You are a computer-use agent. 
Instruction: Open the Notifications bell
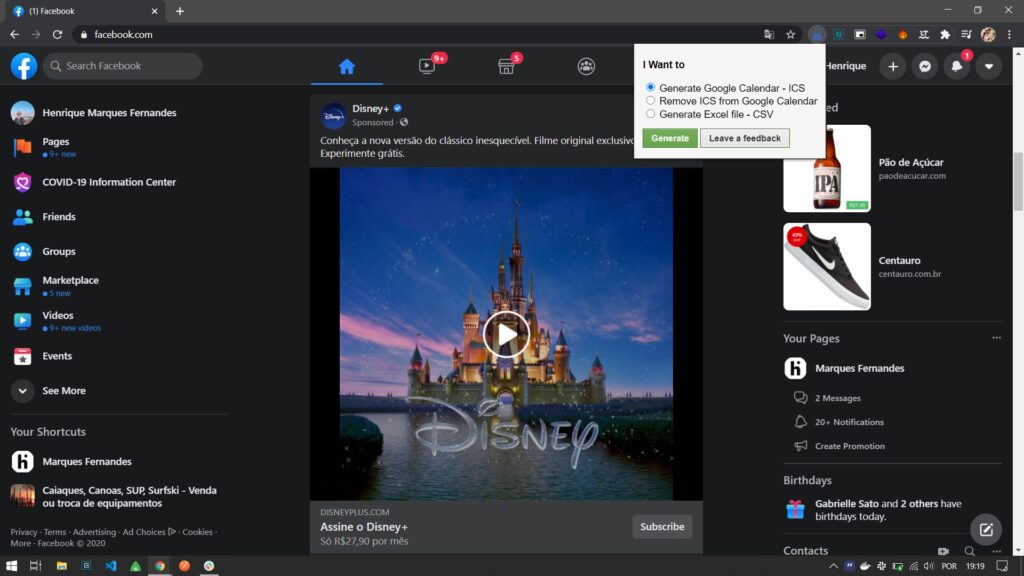[x=957, y=66]
